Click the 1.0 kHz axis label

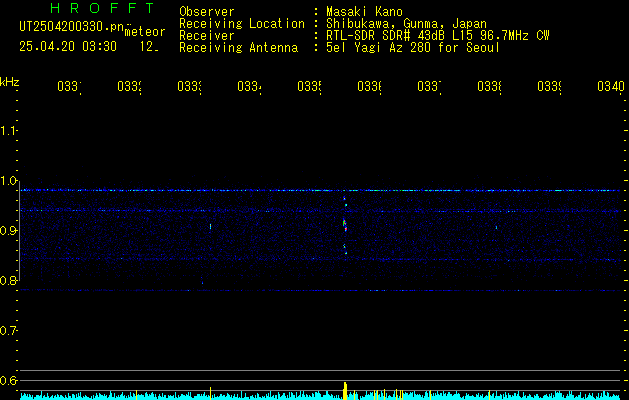coord(8,181)
